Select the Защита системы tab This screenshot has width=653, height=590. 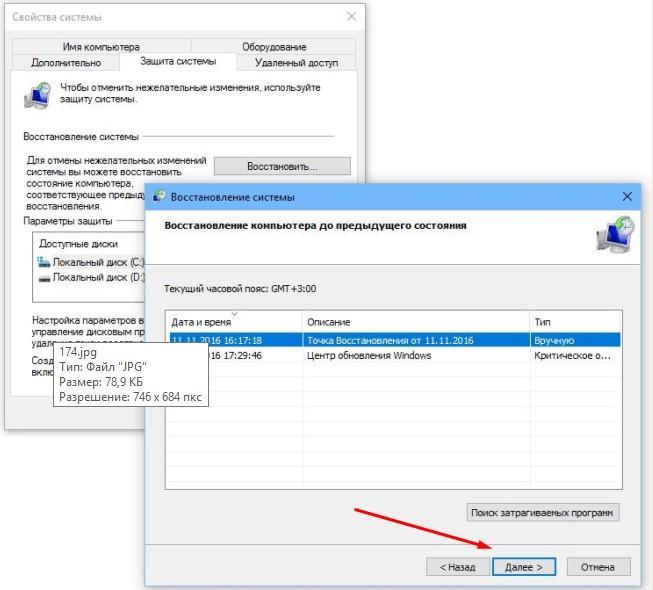pos(178,61)
